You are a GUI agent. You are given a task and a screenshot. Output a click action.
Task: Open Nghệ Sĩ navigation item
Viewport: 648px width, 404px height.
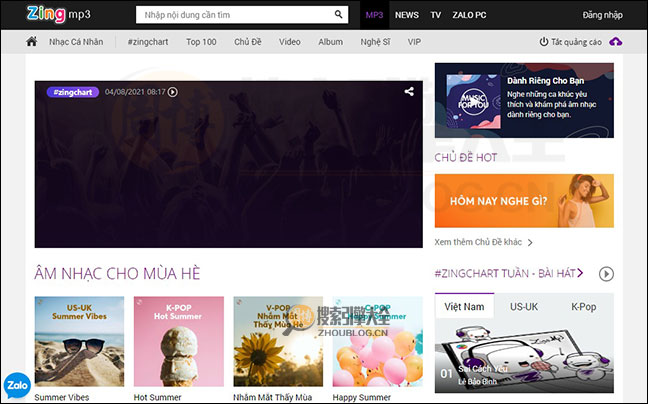point(375,42)
